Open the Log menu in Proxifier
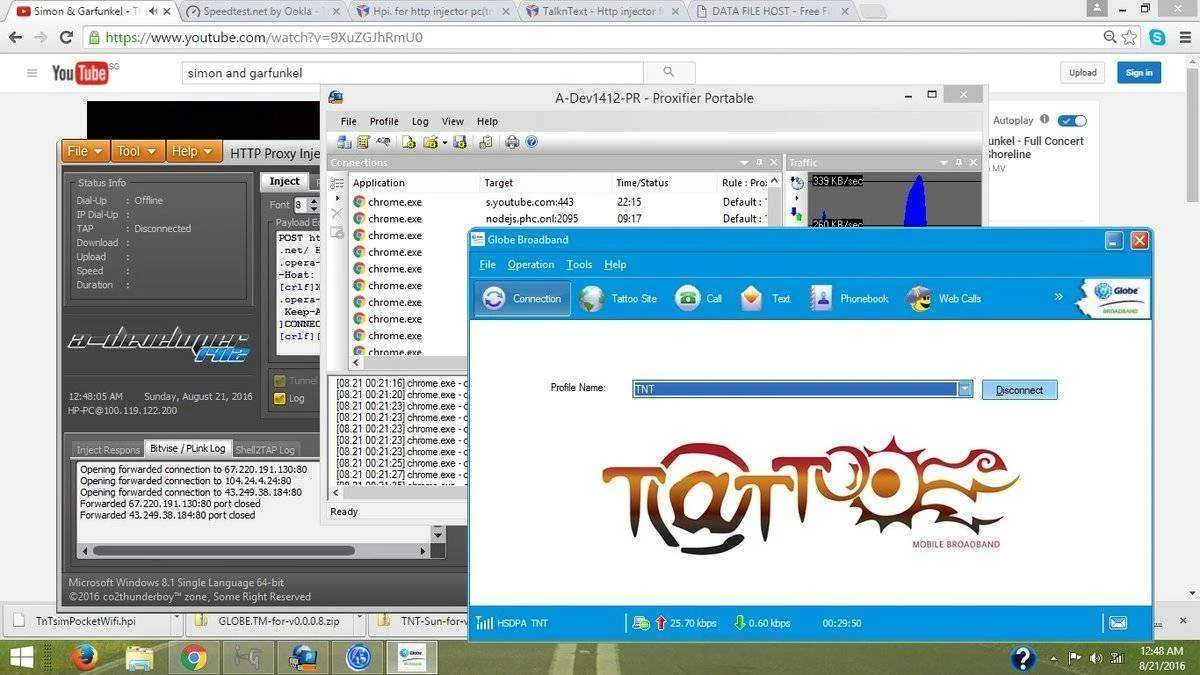Image resolution: width=1200 pixels, height=675 pixels. pyautogui.click(x=420, y=121)
